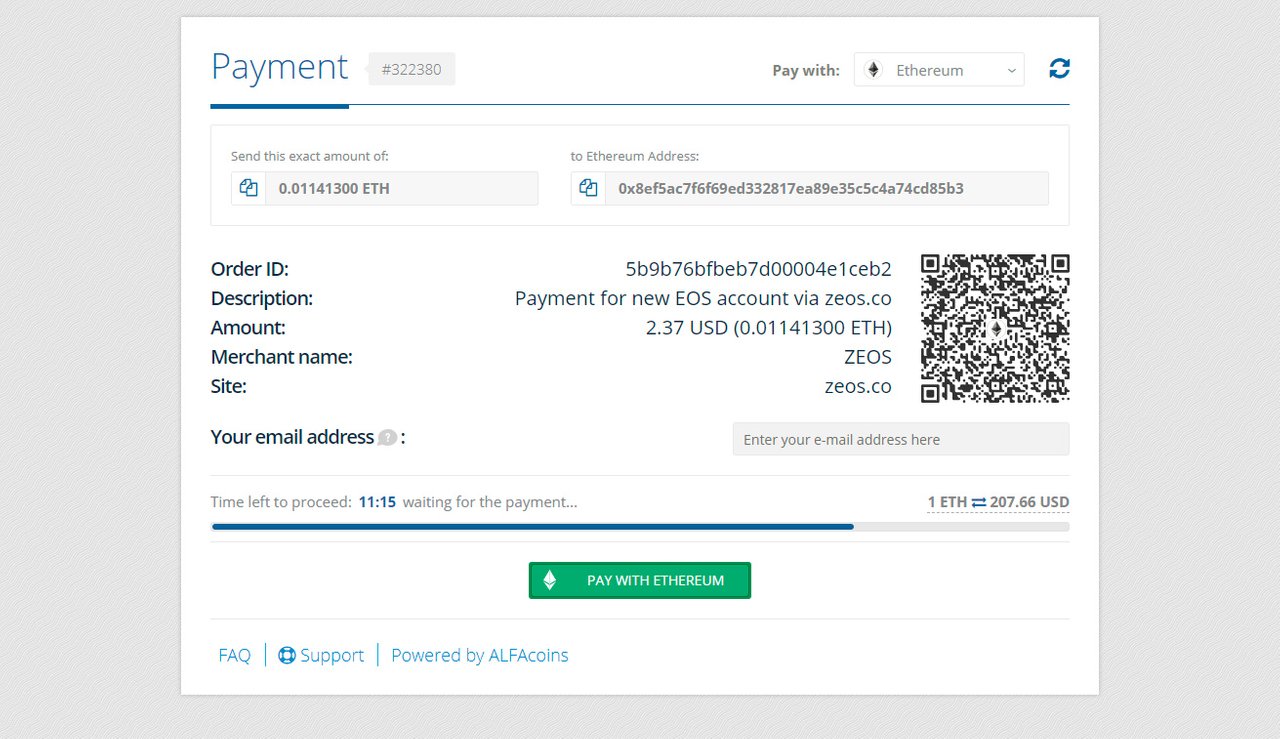Follow the Powered by ALFAcoins link

pyautogui.click(x=480, y=656)
